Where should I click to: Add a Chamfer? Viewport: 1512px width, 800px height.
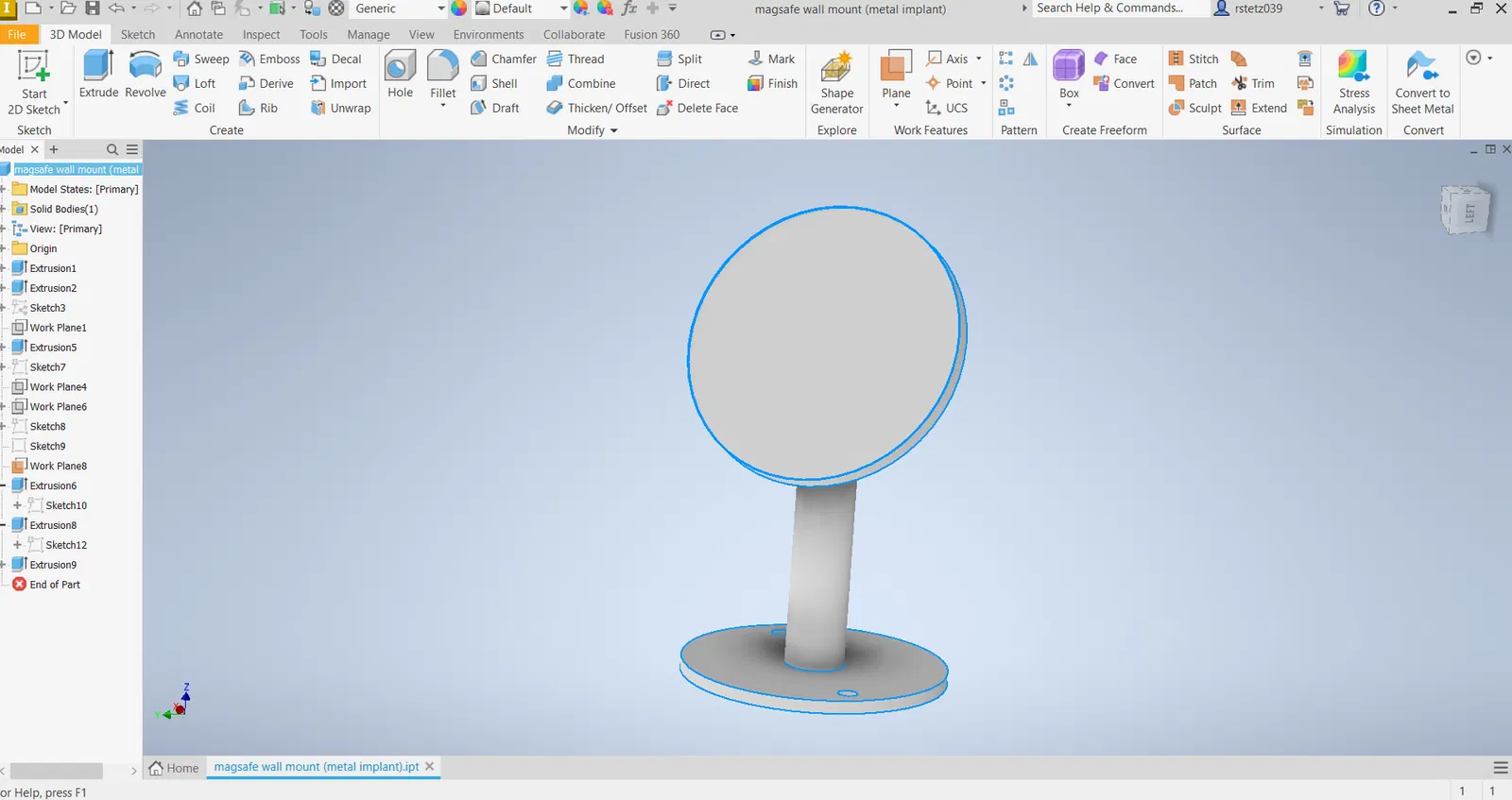[x=504, y=59]
